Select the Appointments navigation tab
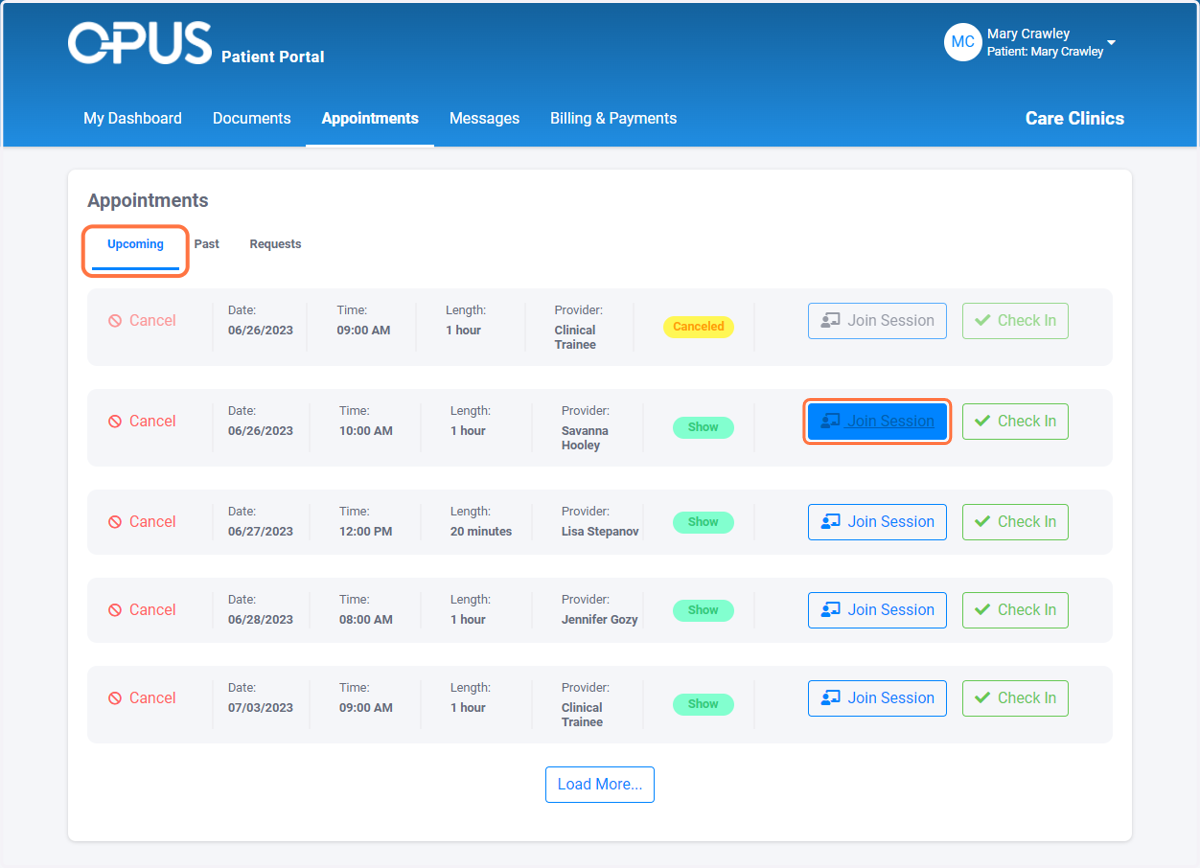This screenshot has height=868, width=1200. [370, 118]
